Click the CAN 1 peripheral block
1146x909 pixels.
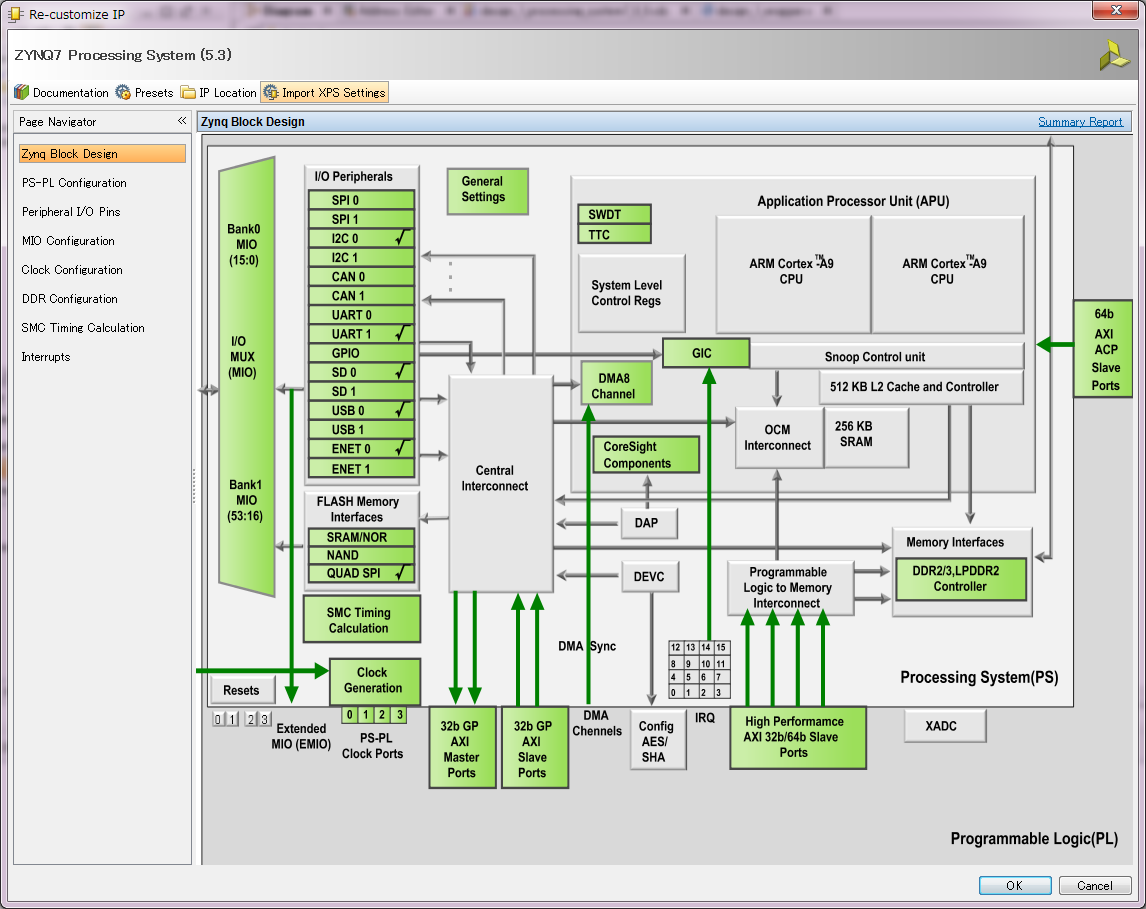tap(361, 295)
